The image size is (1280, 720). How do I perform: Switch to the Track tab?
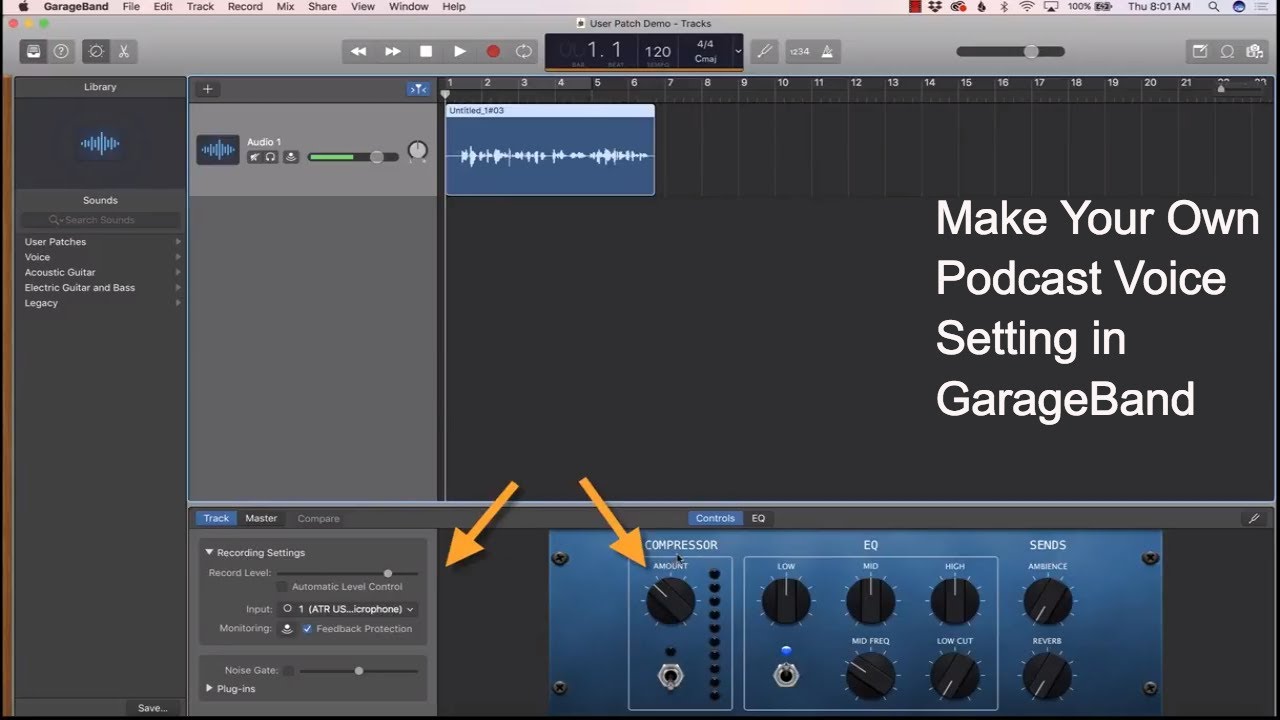(216, 518)
